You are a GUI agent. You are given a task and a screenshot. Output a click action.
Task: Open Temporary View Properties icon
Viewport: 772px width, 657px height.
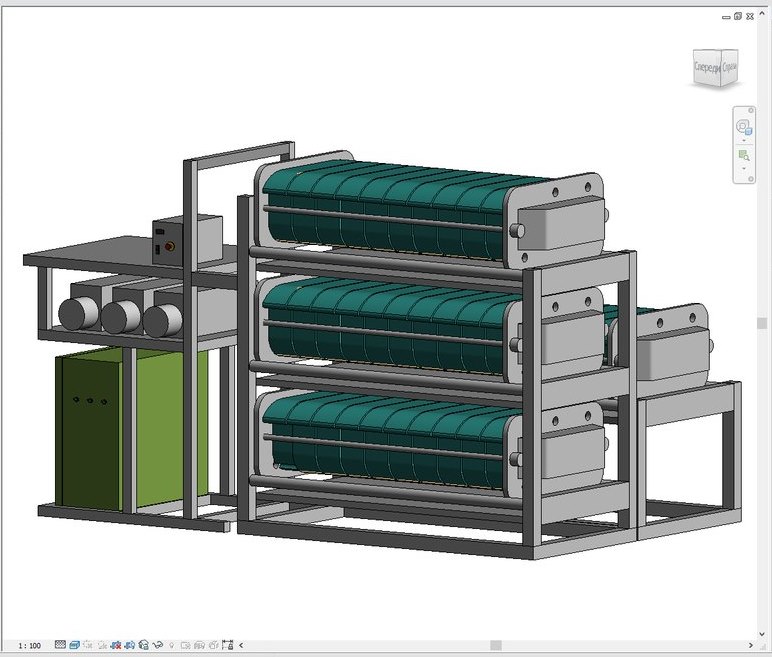coord(186,646)
